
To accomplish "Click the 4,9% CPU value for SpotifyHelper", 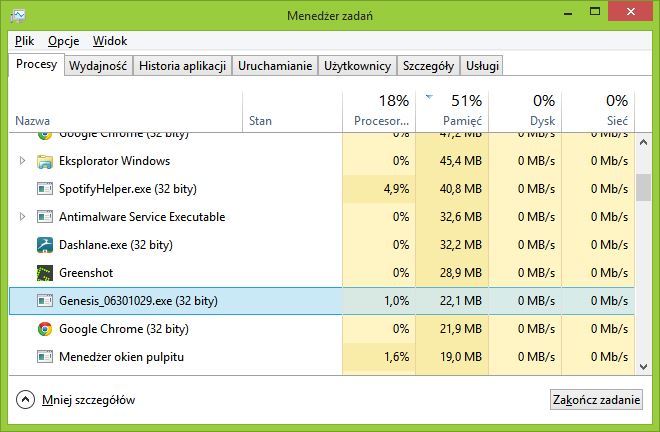I will [x=397, y=189].
